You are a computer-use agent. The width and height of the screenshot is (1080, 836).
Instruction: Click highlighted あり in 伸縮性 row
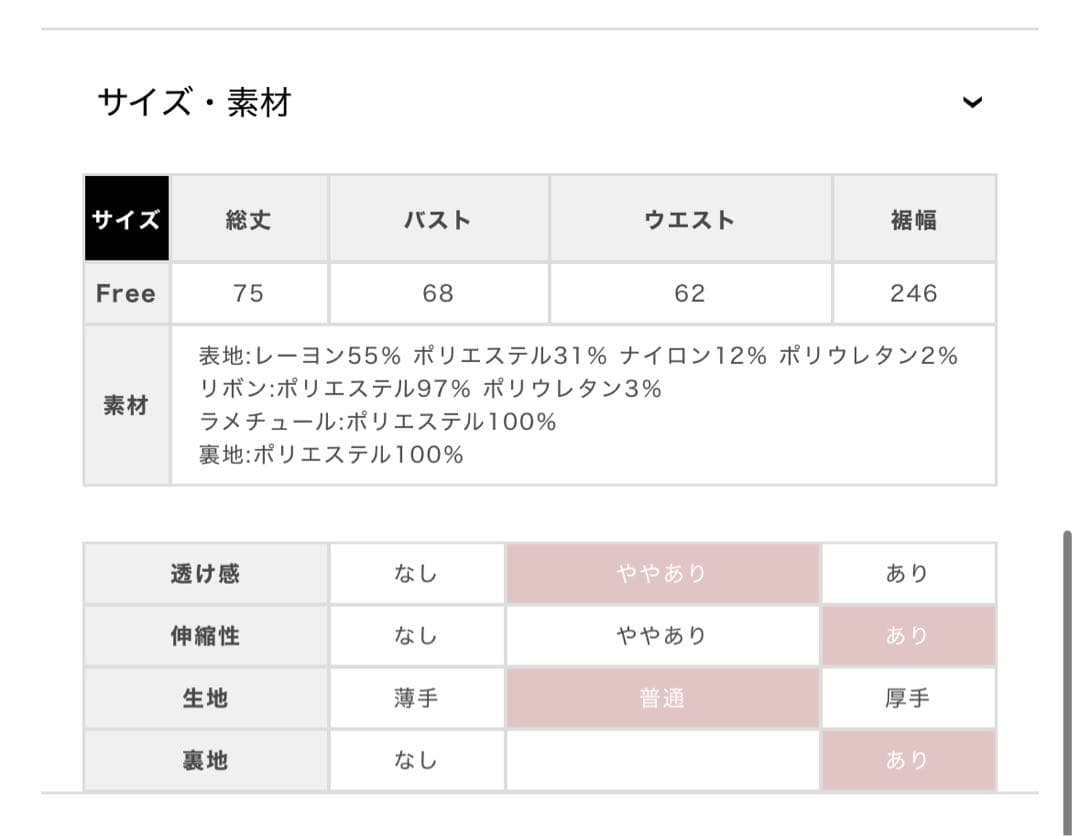point(907,635)
